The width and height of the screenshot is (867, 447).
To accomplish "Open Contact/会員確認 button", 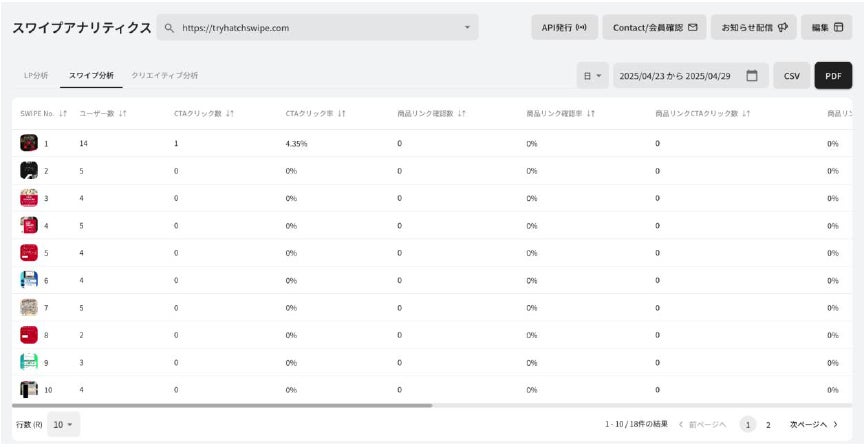I will click(655, 28).
